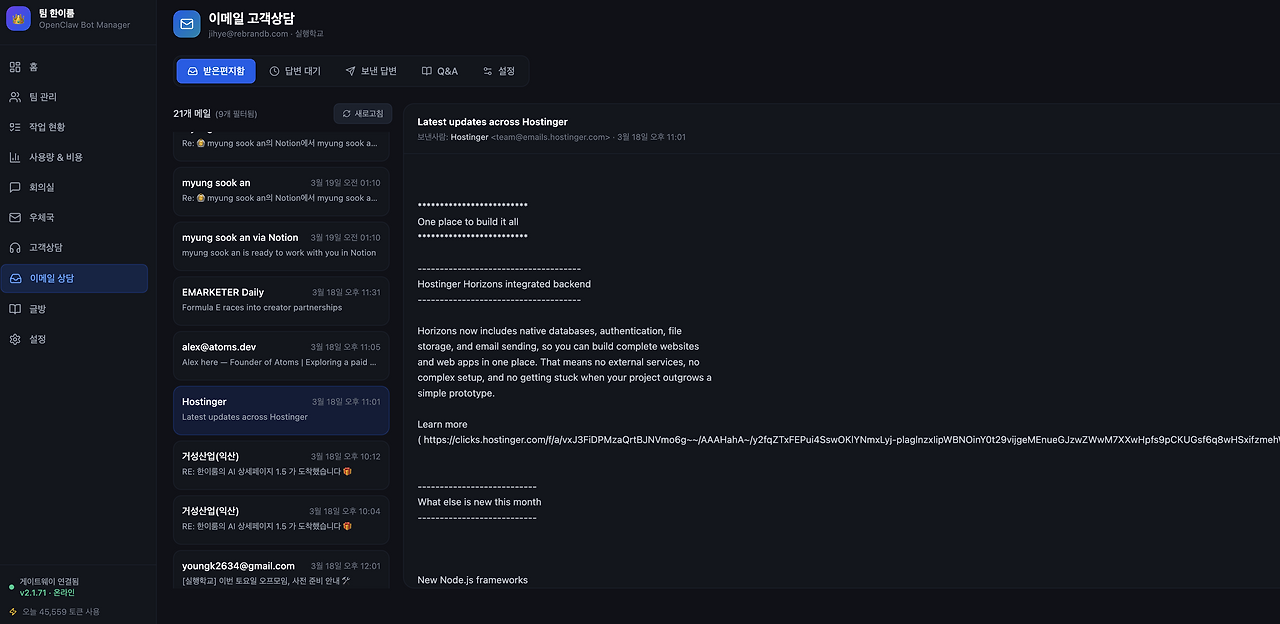Open 우체국 via its envelope icon
This screenshot has height=624, width=1280.
[15, 217]
